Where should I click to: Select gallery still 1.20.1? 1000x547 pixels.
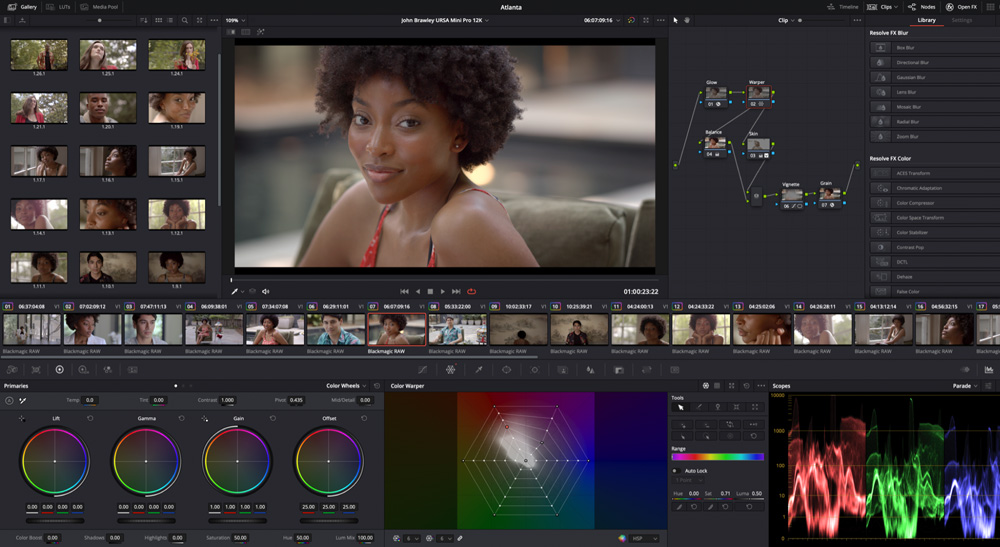click(x=108, y=107)
